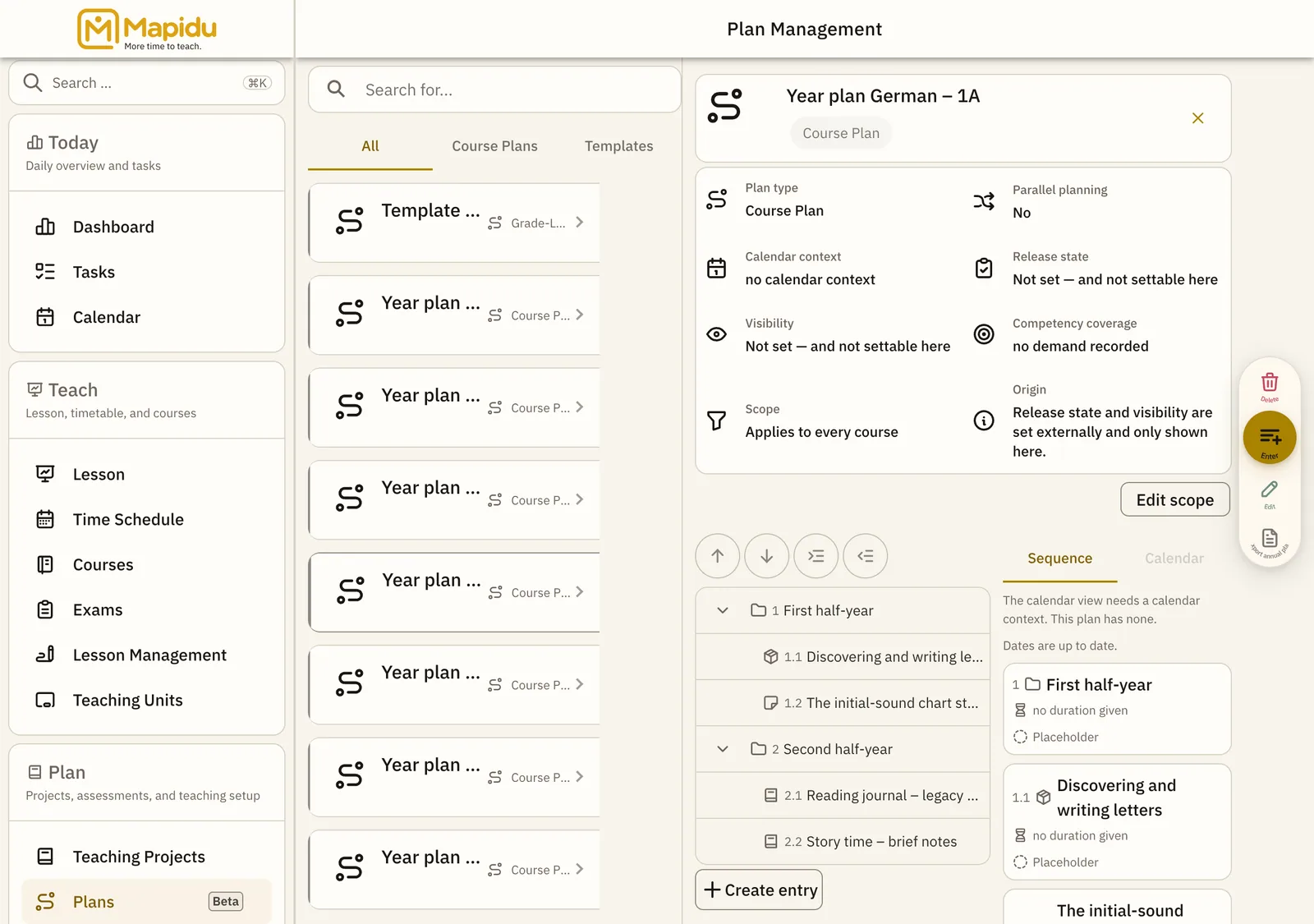Open Time Schedule in the sidebar
The height and width of the screenshot is (924, 1314).
tap(147, 519)
